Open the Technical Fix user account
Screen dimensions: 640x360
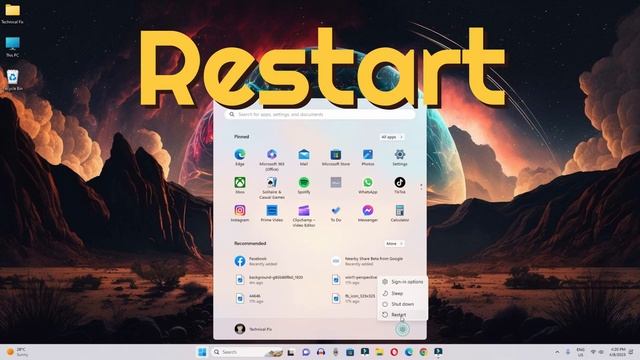pyautogui.click(x=253, y=329)
